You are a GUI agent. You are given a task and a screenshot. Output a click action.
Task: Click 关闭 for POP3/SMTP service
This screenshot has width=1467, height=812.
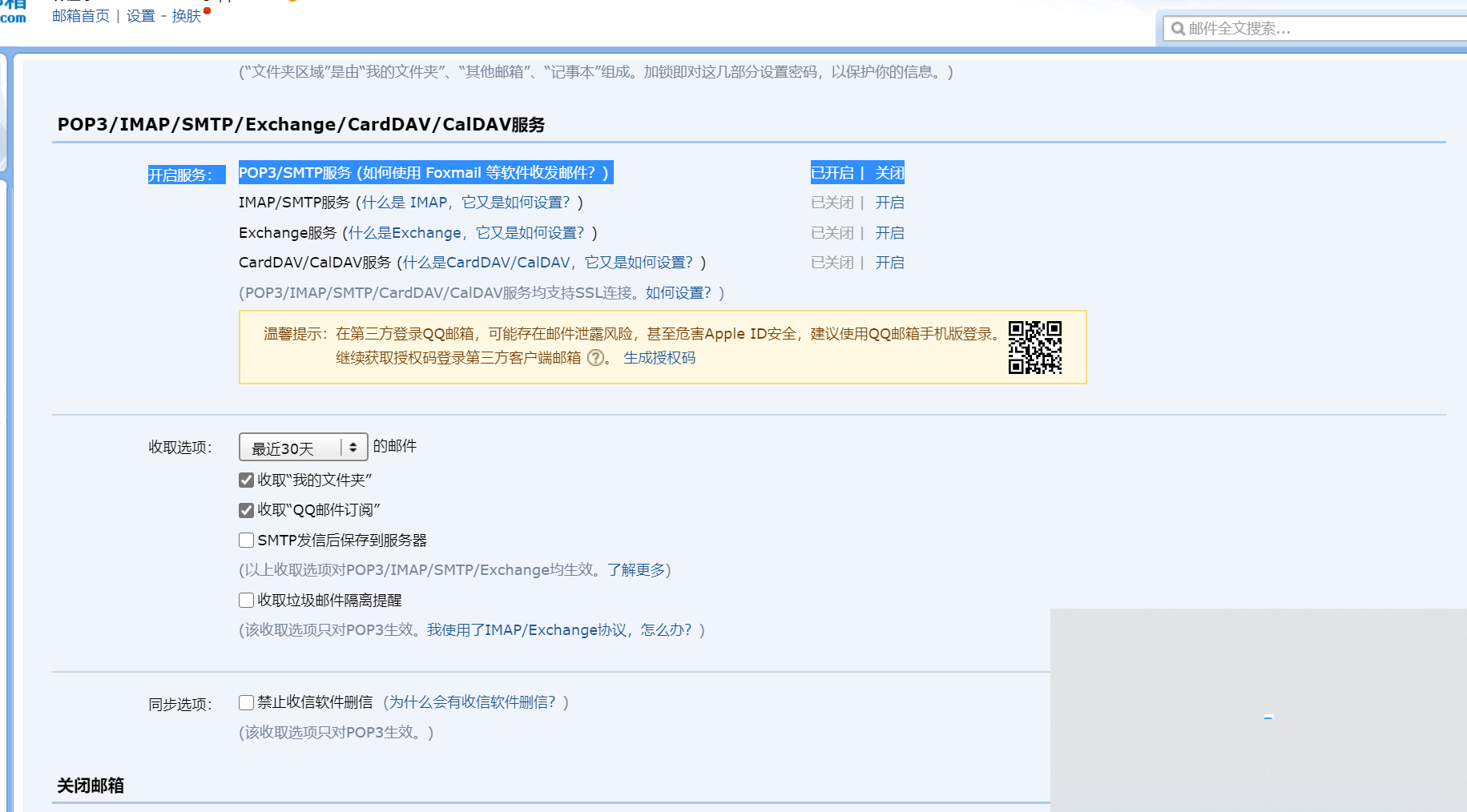pyautogui.click(x=889, y=173)
